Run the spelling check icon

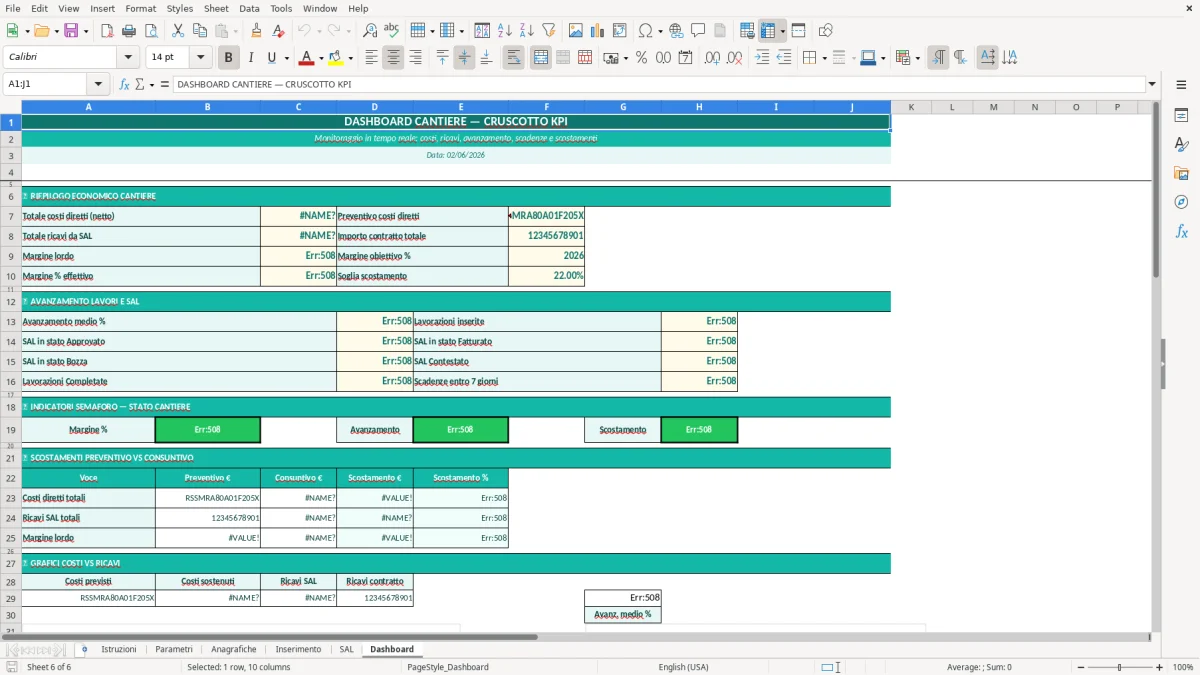click(x=392, y=30)
